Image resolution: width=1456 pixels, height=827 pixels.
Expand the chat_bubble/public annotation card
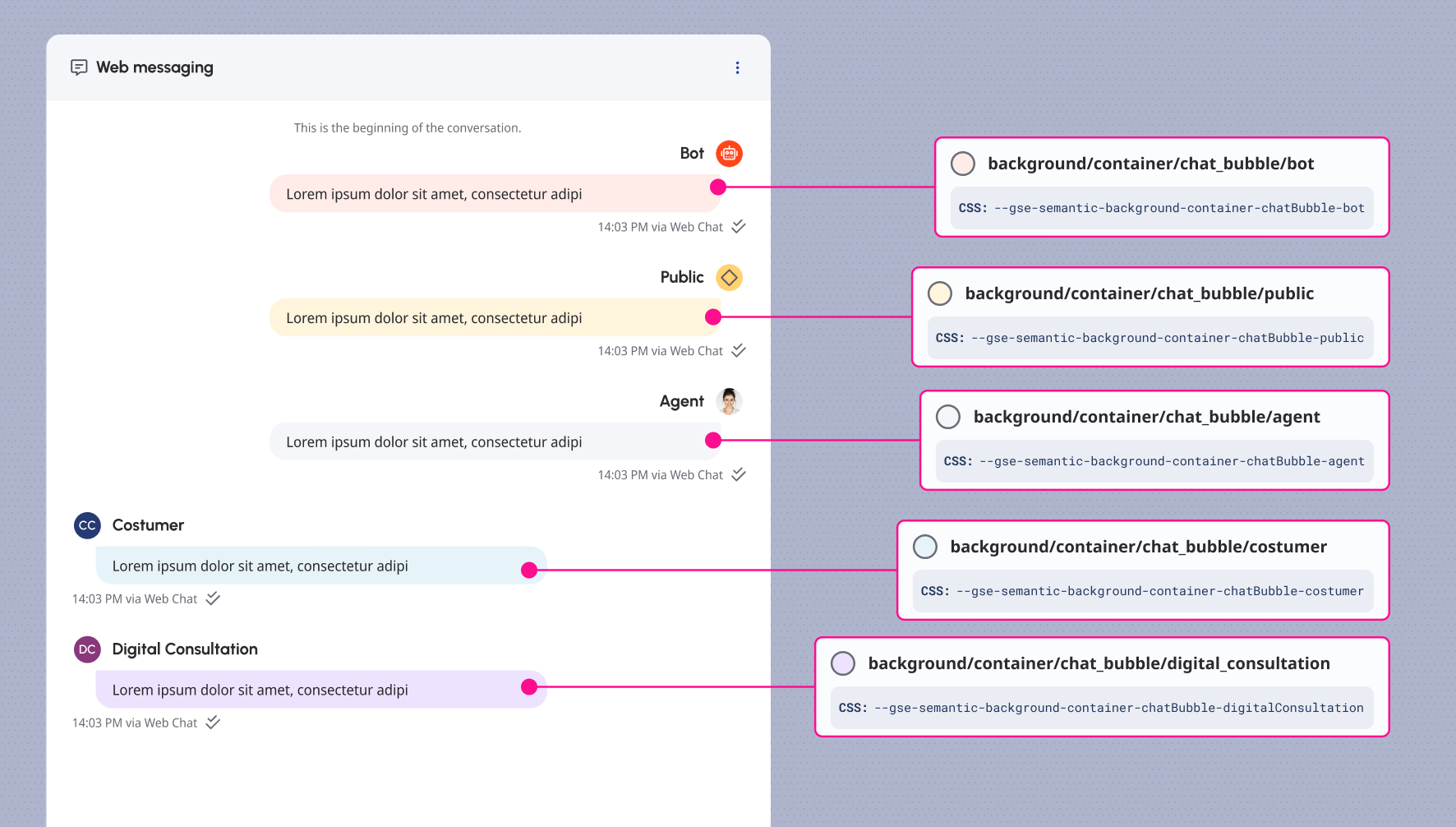1150,316
